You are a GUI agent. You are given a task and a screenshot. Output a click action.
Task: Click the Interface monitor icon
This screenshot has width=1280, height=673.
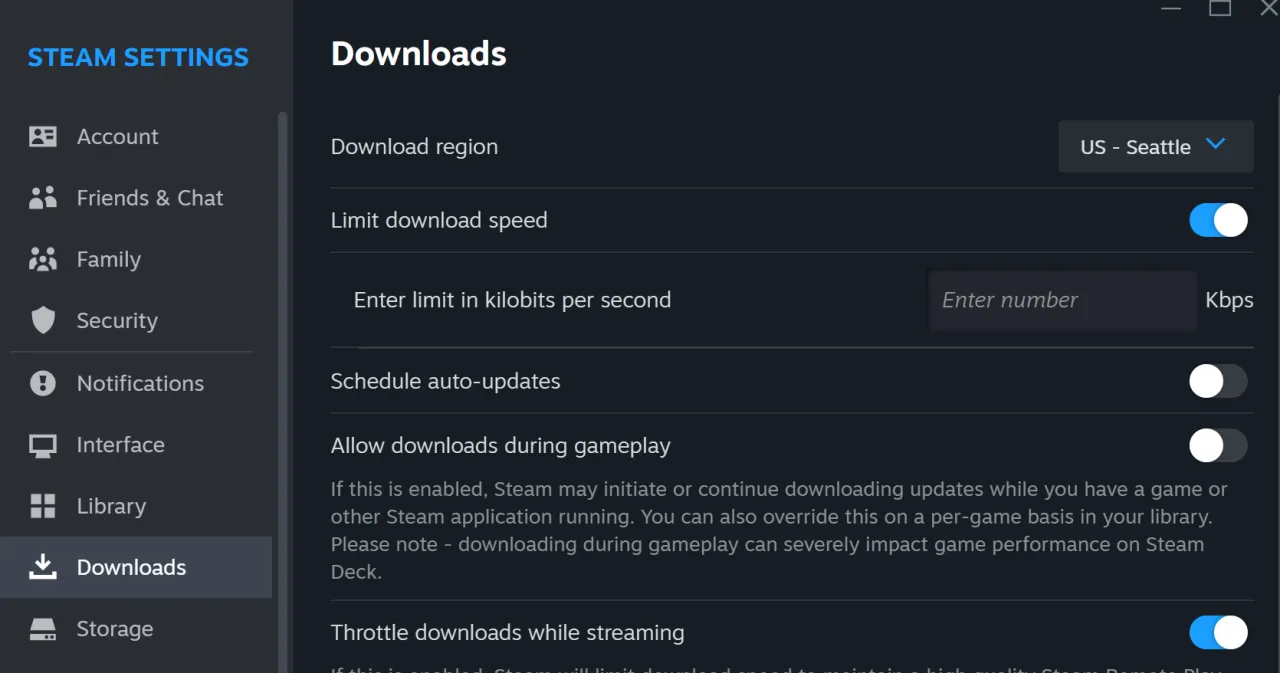[43, 444]
